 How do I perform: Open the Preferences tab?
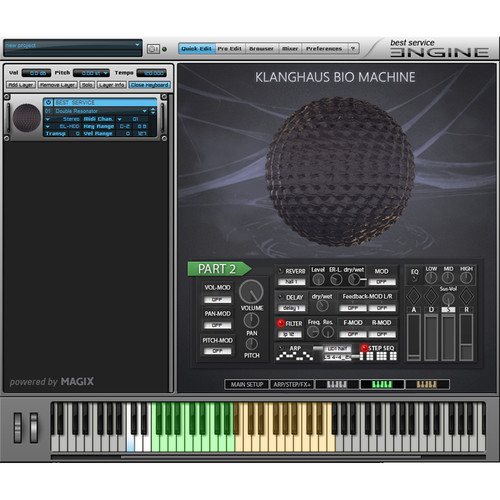324,49
